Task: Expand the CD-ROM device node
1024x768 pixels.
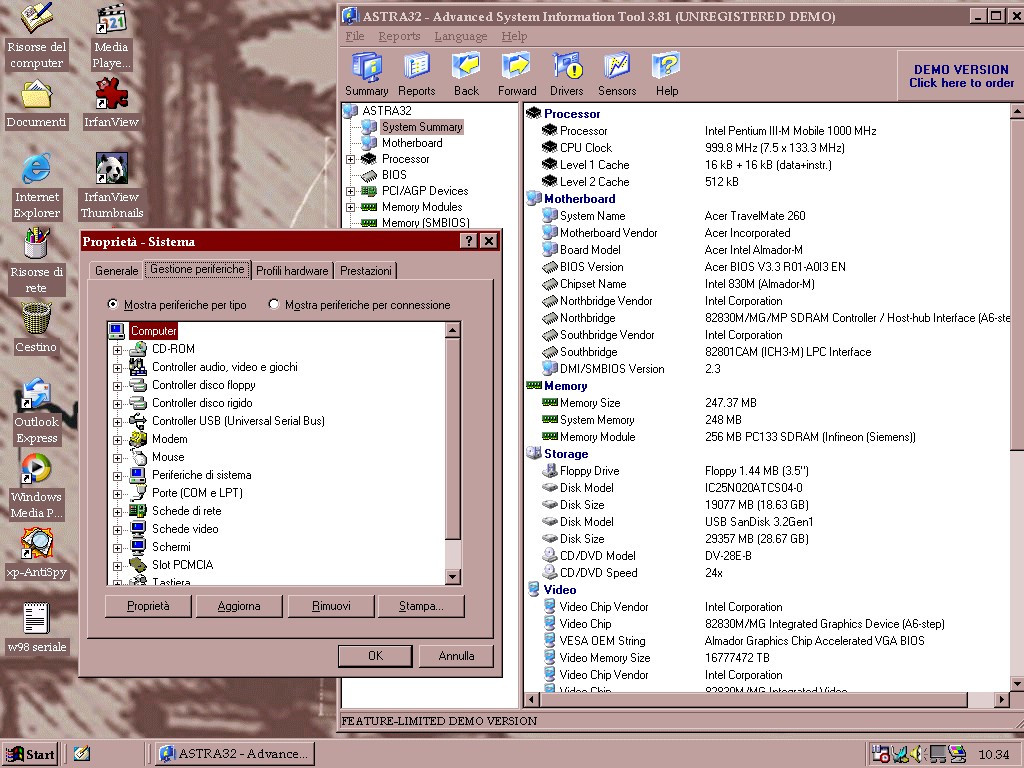Action: (x=117, y=349)
